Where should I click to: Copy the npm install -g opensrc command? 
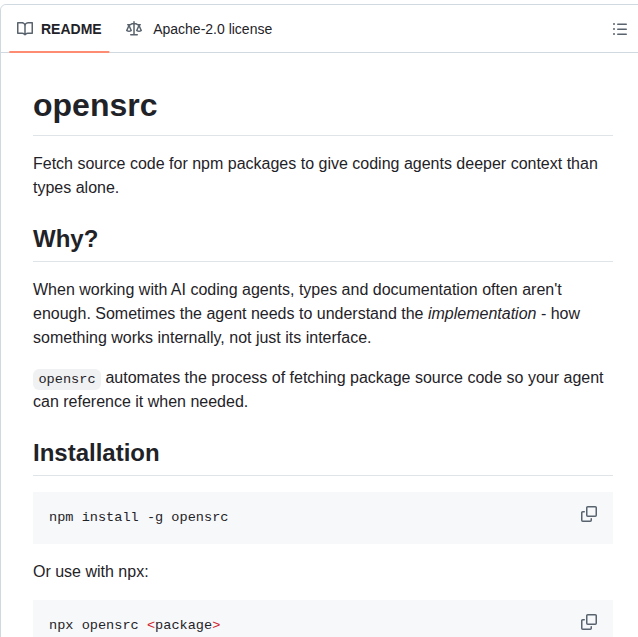tap(588, 514)
